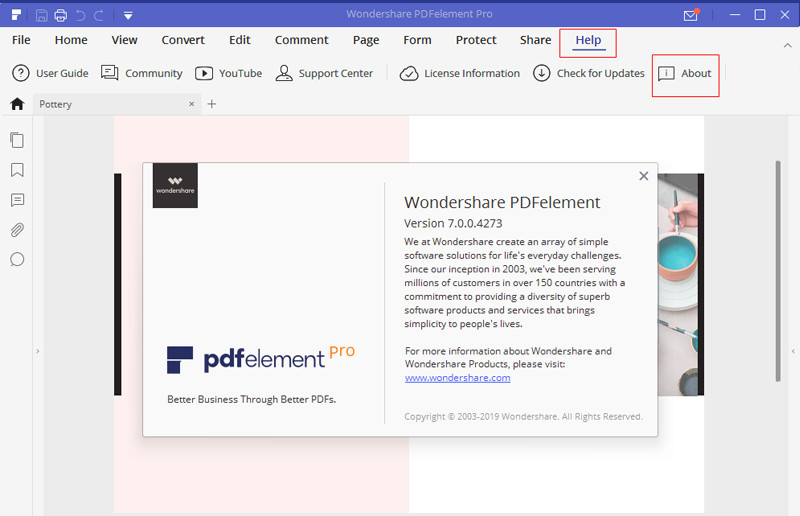The image size is (800, 516).
Task: Open the Comment tab
Action: click(x=302, y=40)
